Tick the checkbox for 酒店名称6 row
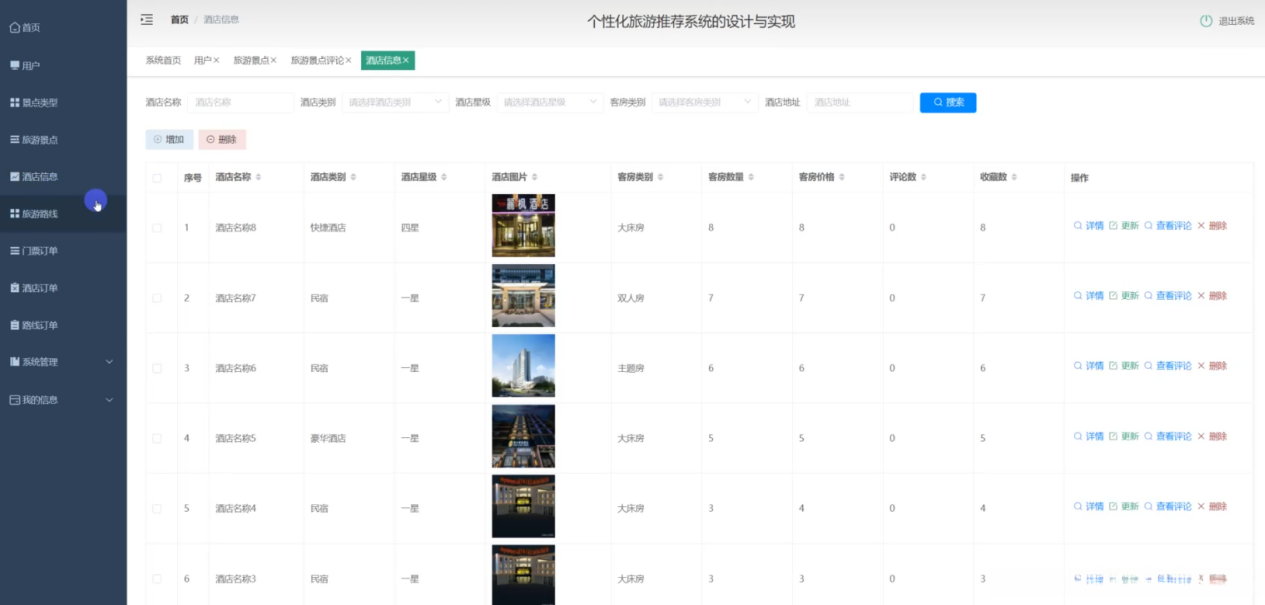 [x=156, y=368]
